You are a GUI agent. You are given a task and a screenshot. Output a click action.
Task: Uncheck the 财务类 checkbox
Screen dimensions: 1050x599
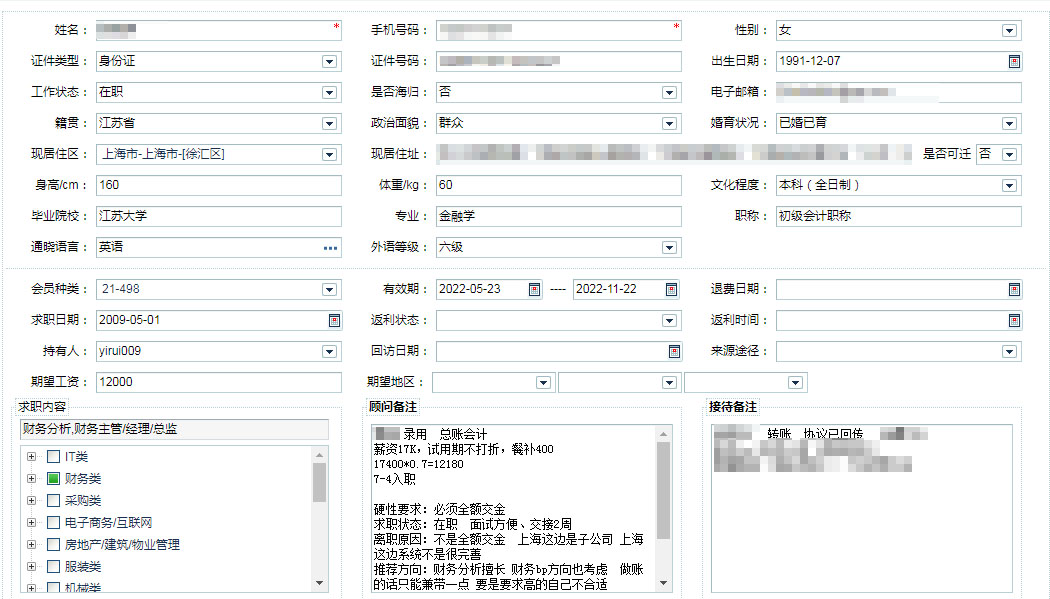pos(54,479)
